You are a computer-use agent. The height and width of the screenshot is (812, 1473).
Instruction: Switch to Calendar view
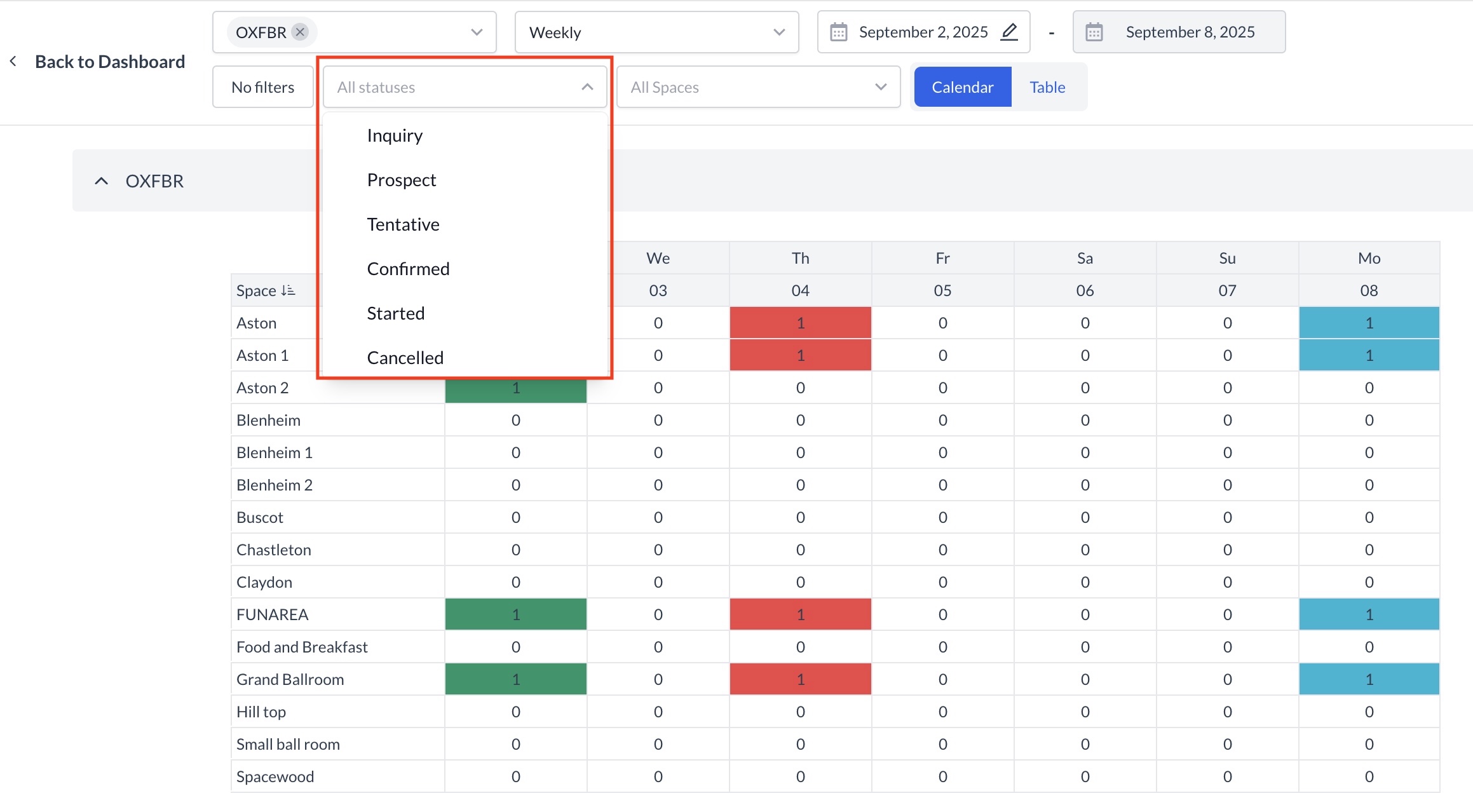tap(962, 87)
